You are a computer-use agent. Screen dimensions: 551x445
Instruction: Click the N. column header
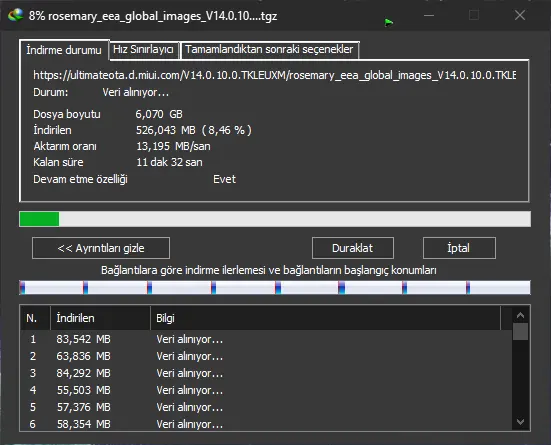[x=35, y=318]
